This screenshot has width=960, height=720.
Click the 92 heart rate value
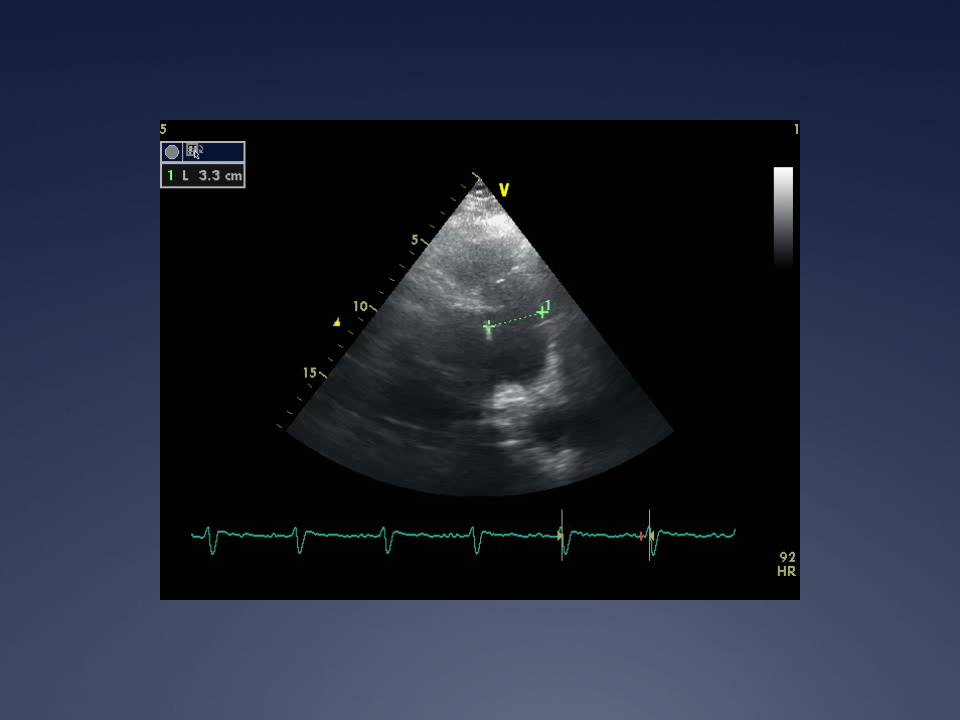(x=786, y=557)
